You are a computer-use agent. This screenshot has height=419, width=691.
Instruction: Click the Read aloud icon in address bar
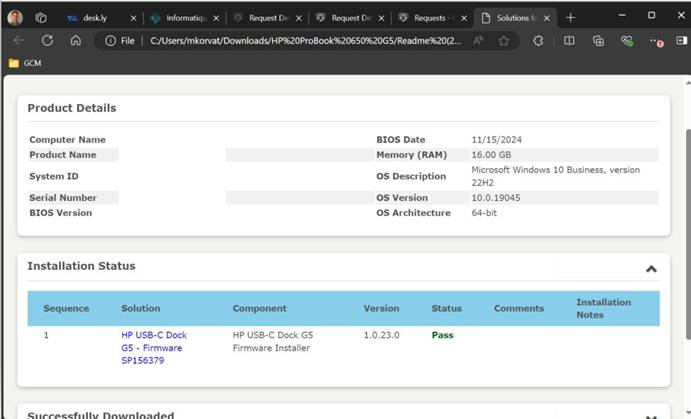pyautogui.click(x=478, y=41)
